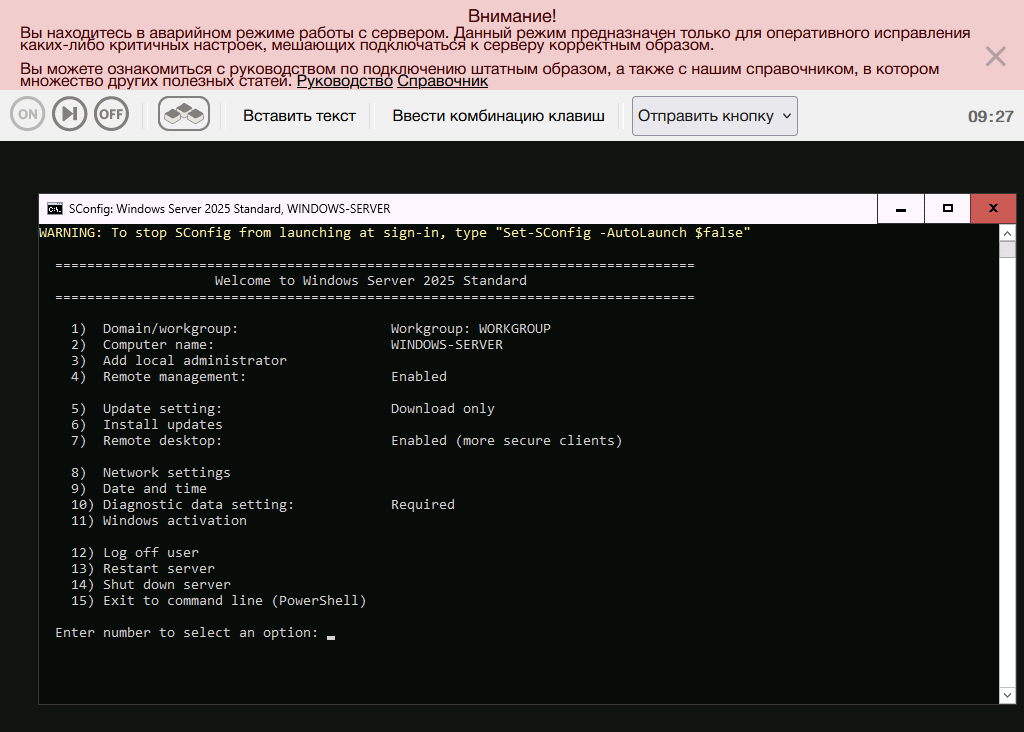Open the stacked disks icon
The image size is (1024, 732).
coord(184,114)
